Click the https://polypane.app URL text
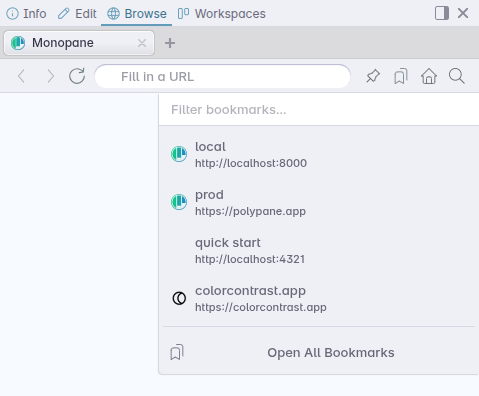Image resolution: width=479 pixels, height=396 pixels. [250, 211]
